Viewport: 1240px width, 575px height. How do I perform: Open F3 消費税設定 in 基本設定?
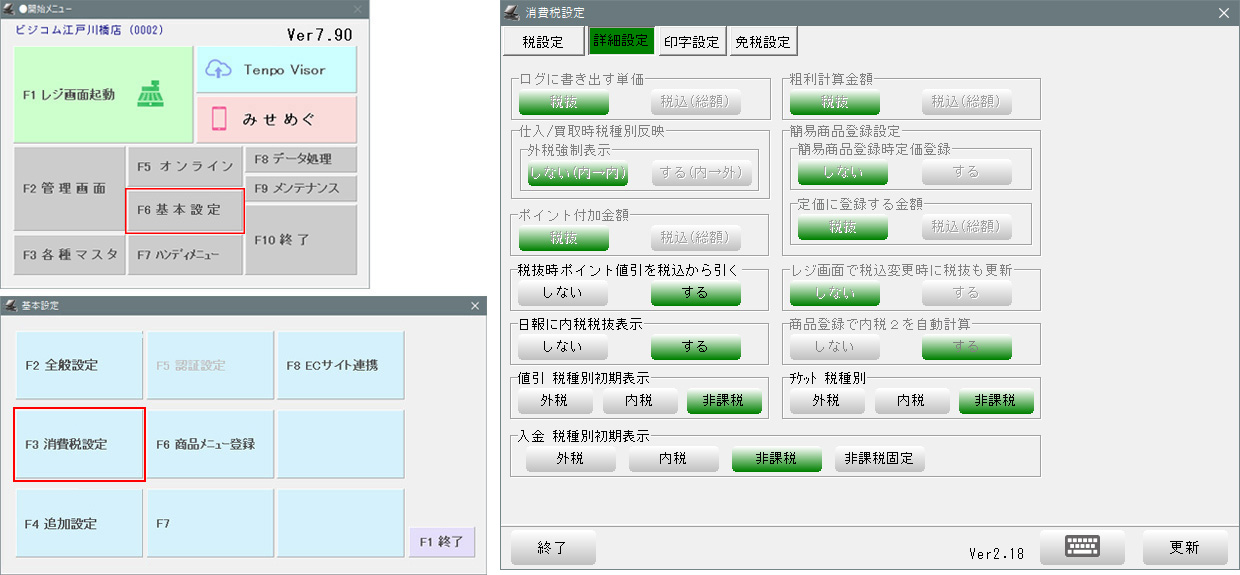(x=79, y=444)
